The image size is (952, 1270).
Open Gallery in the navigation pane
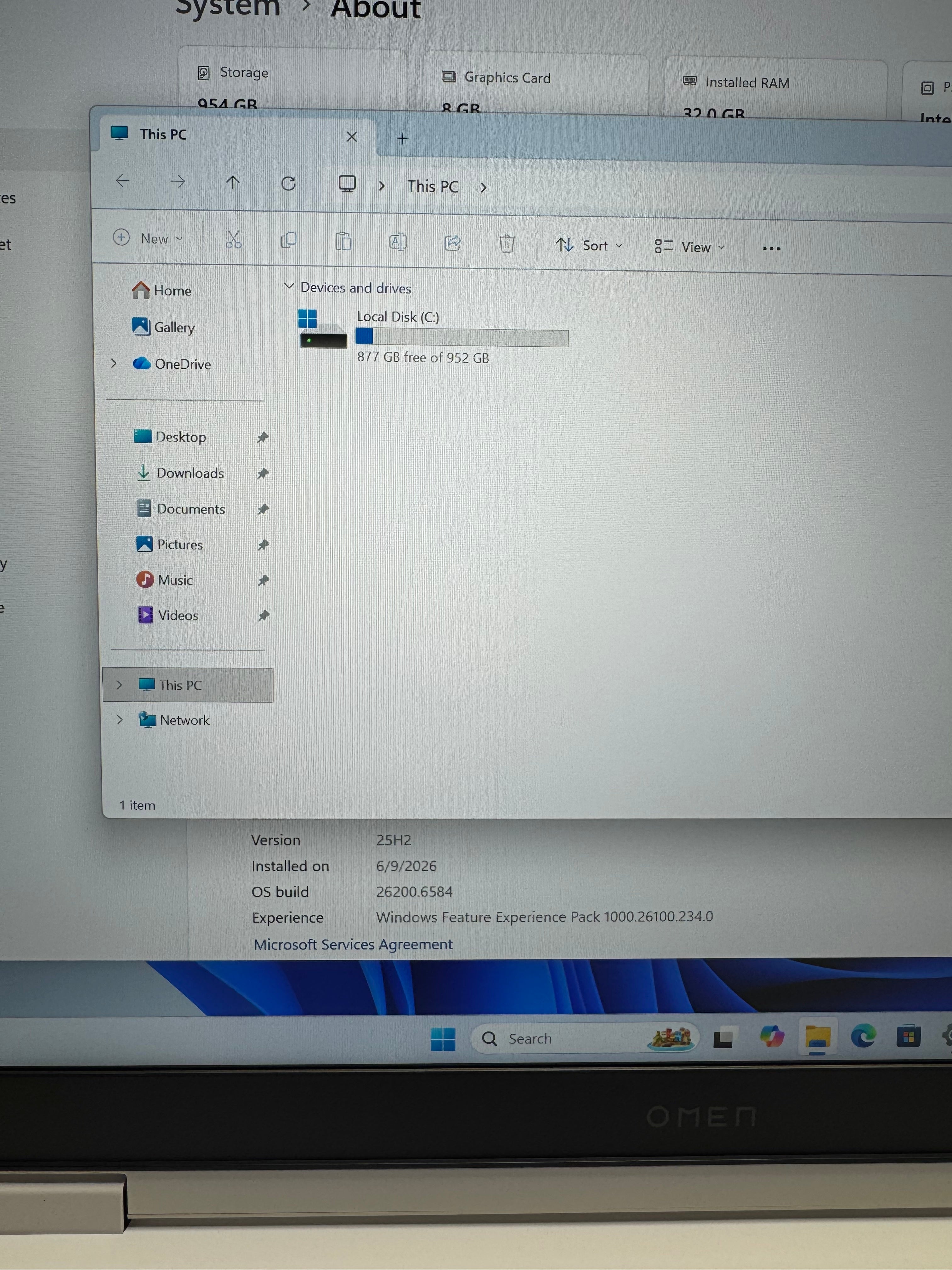point(163,327)
